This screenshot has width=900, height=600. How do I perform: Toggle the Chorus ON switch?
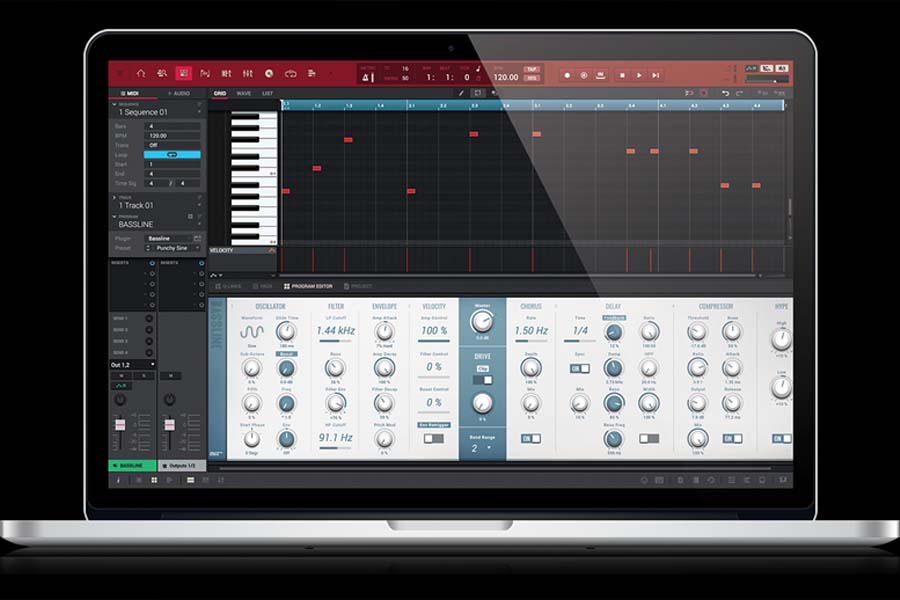[x=530, y=438]
